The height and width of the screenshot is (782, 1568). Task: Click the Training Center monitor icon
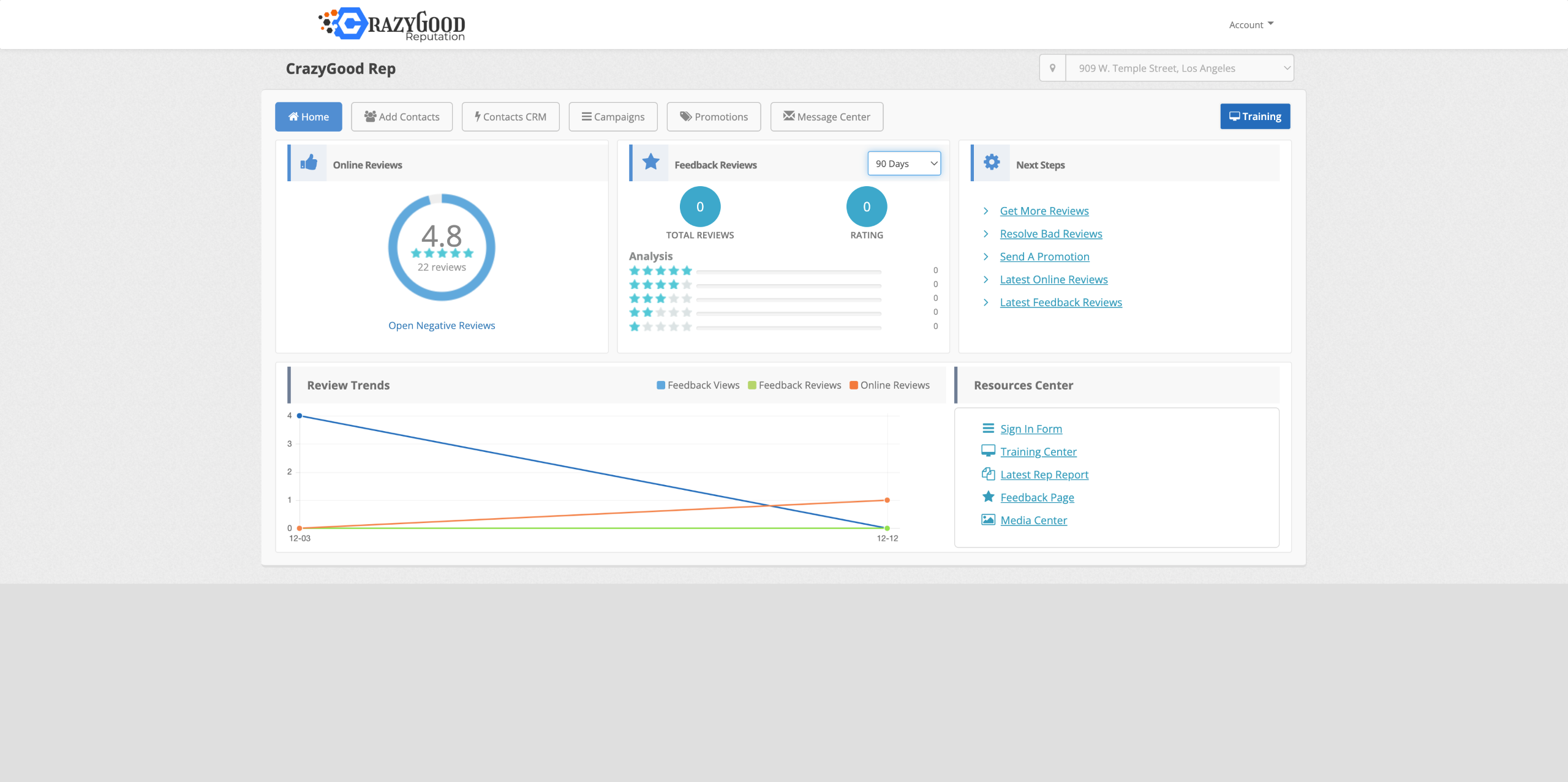[988, 451]
